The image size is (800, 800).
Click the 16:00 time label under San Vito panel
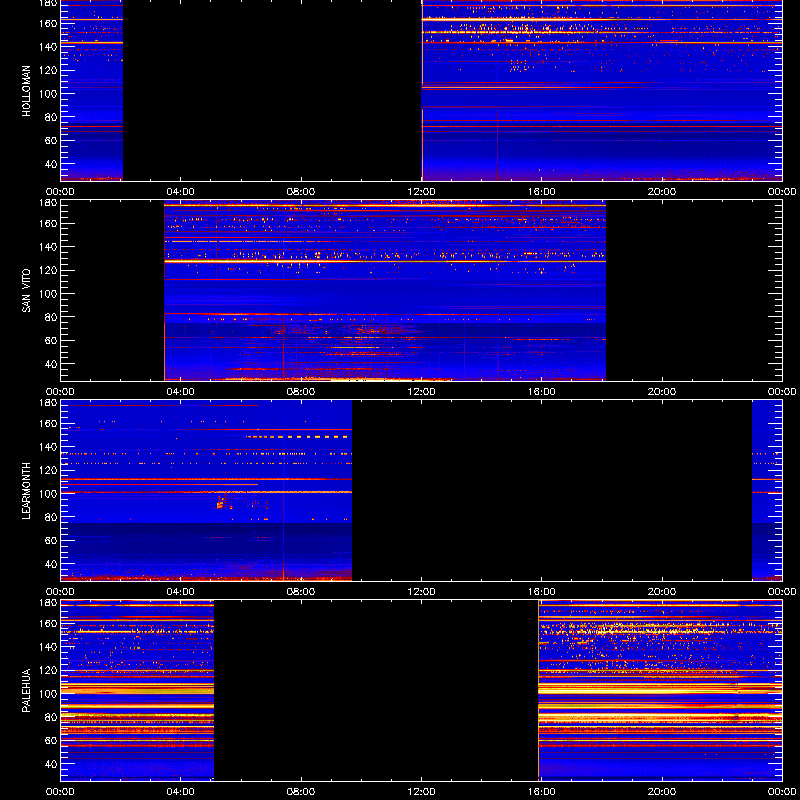tap(541, 392)
